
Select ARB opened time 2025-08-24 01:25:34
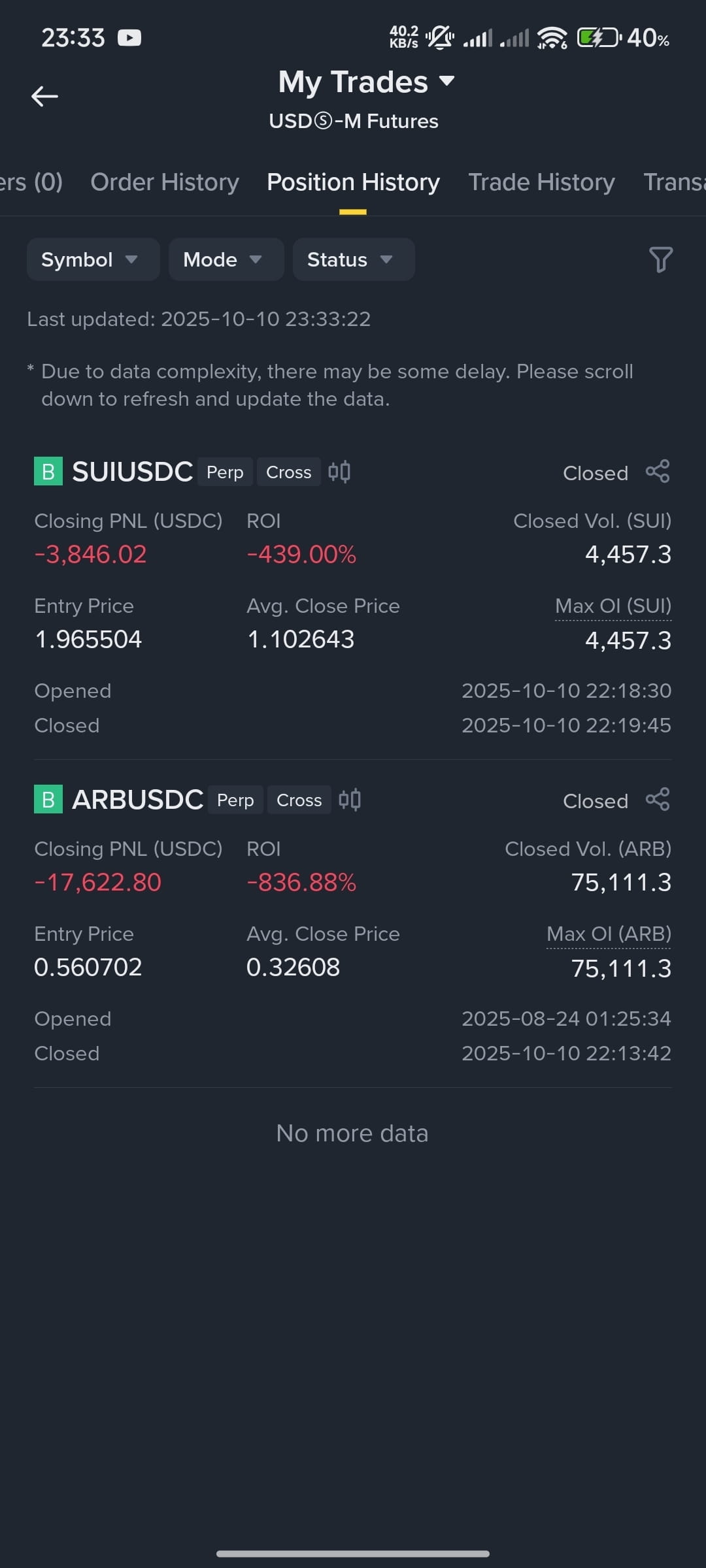tap(566, 1019)
